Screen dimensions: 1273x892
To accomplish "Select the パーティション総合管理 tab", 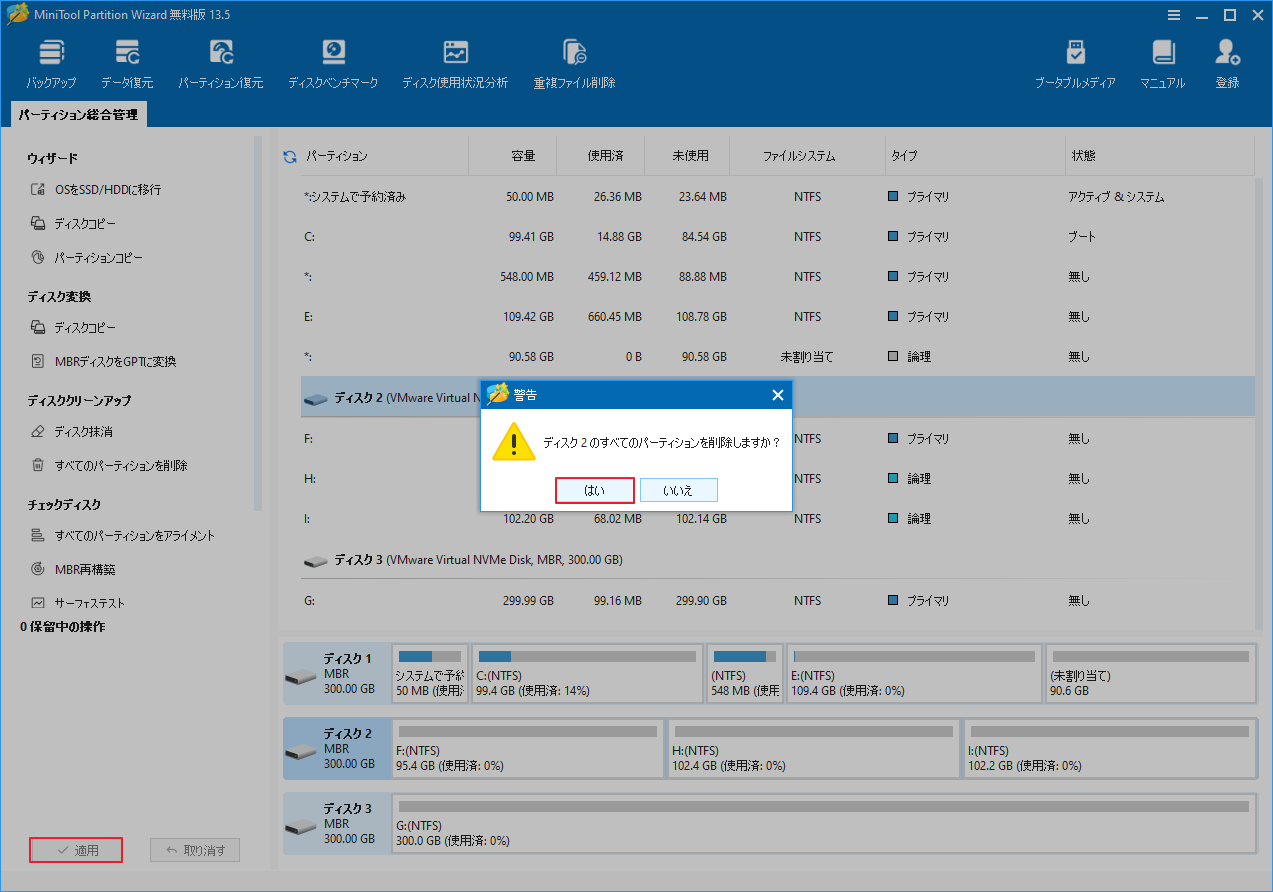I will (77, 114).
